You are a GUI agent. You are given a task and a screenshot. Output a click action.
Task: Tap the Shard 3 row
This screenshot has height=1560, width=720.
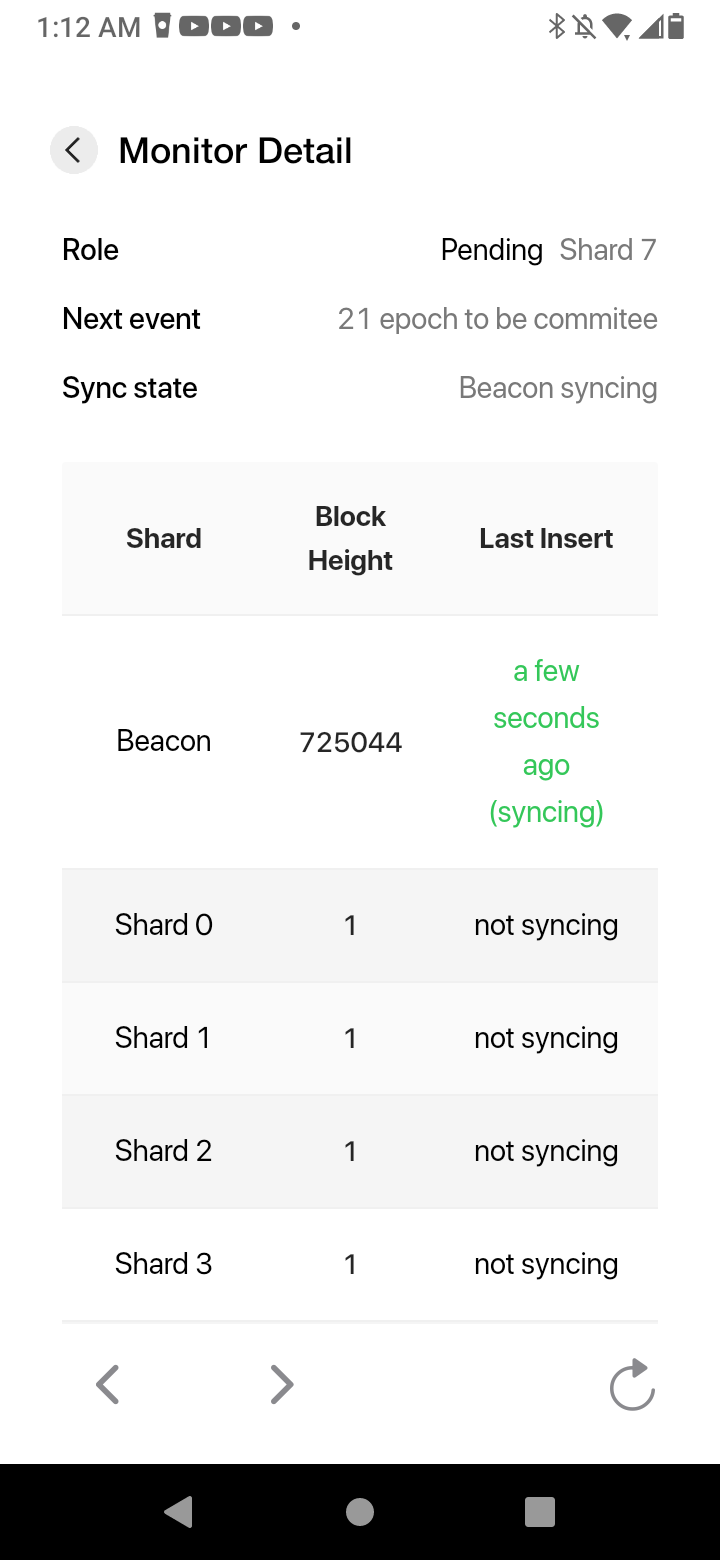(360, 1264)
